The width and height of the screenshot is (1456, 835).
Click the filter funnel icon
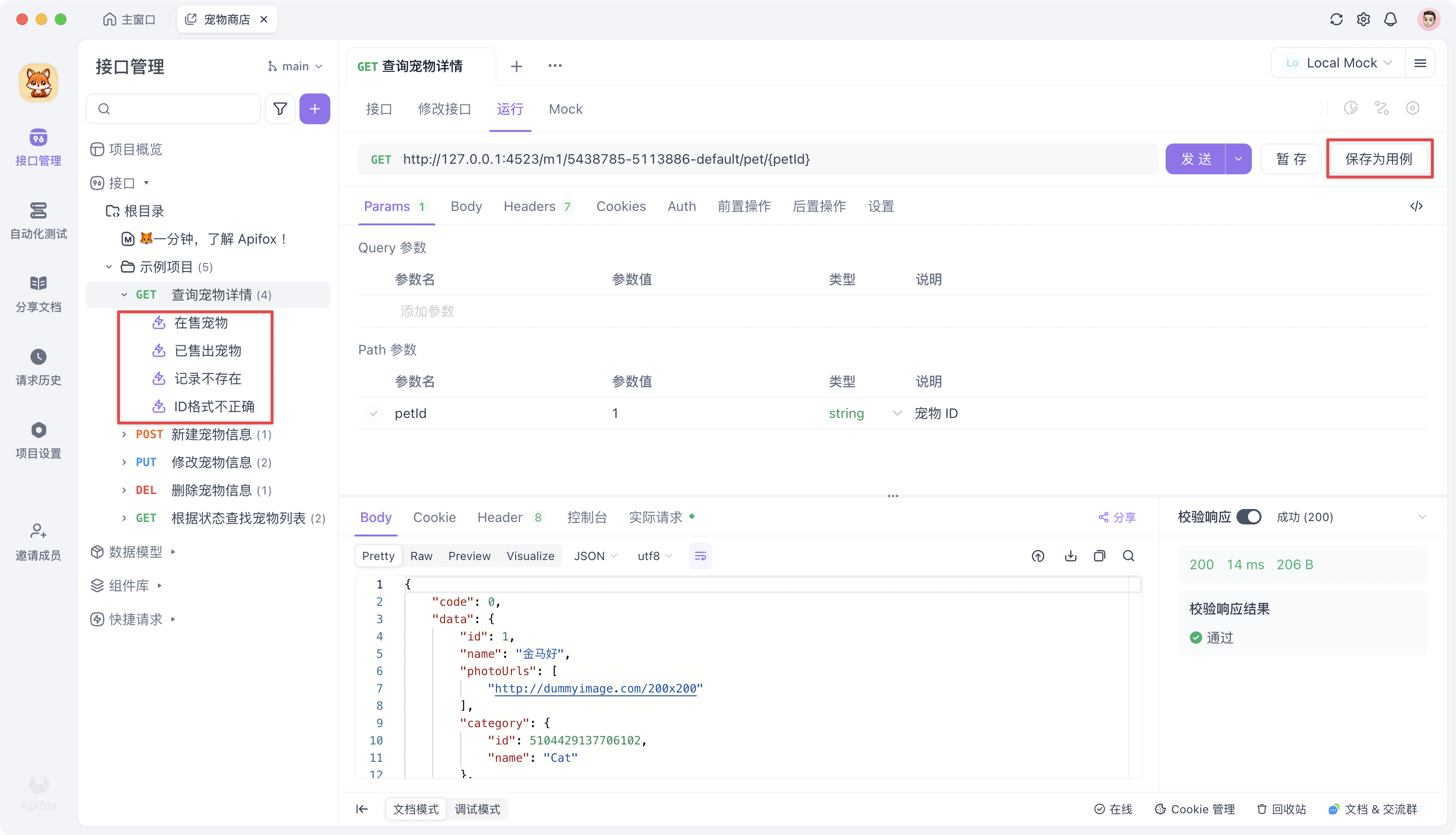(x=280, y=109)
